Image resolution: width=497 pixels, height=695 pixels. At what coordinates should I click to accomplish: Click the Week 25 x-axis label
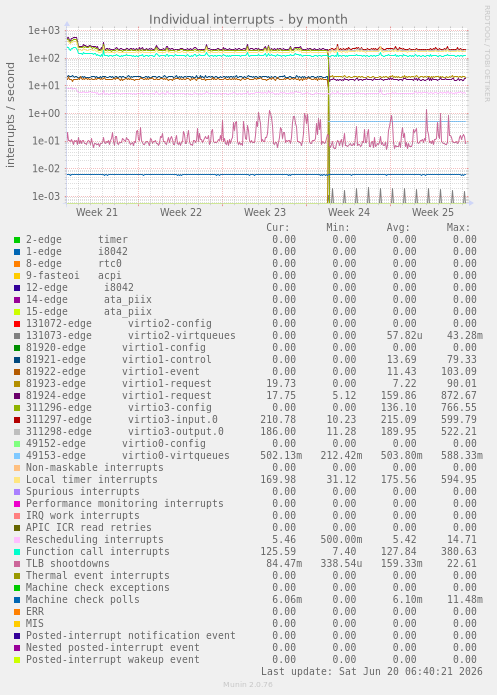coord(433,212)
